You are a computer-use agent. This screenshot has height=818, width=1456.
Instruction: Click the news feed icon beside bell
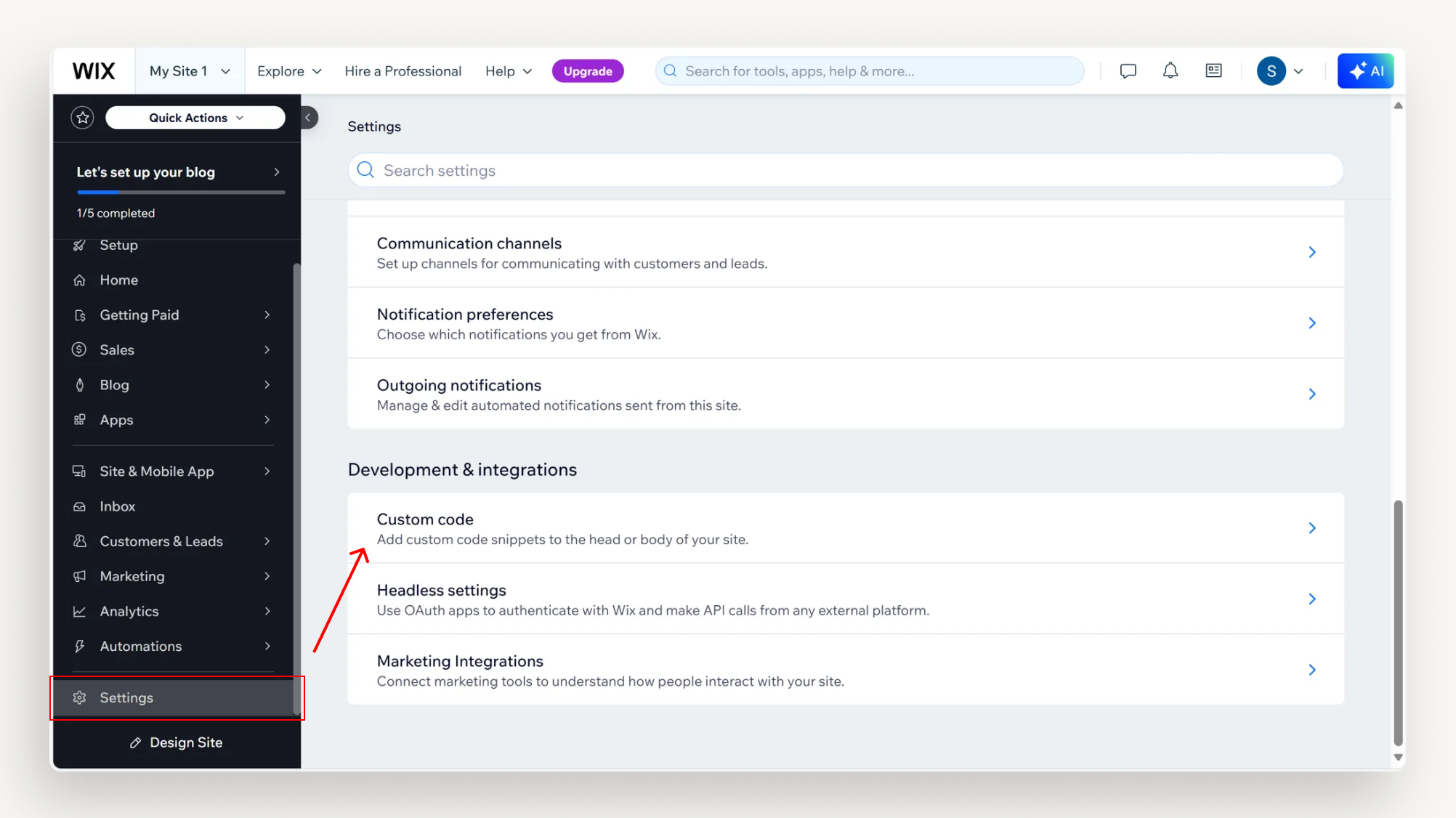point(1213,71)
